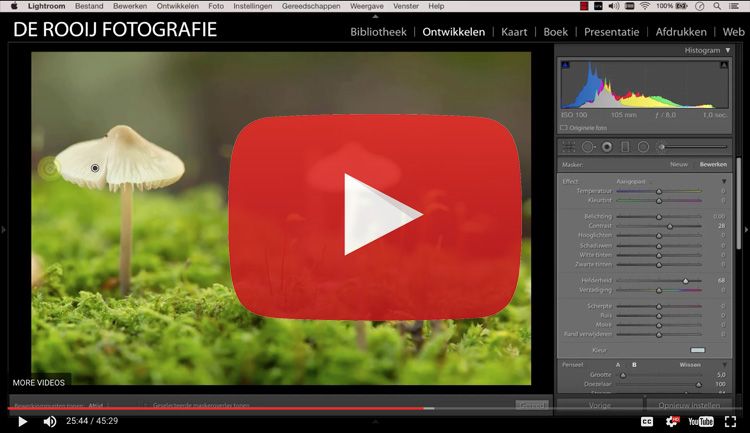Click the Temperatuur slider handle

click(659, 191)
